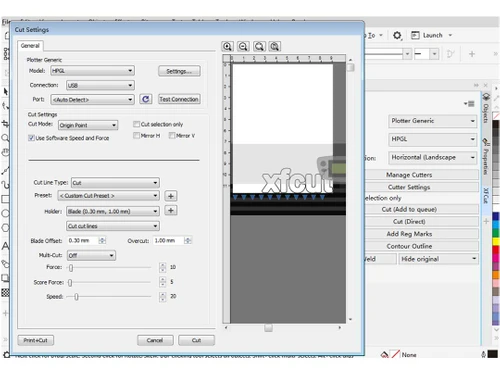Click Cutter Settings in docker
Screen dimensions: 500x375
422,187
